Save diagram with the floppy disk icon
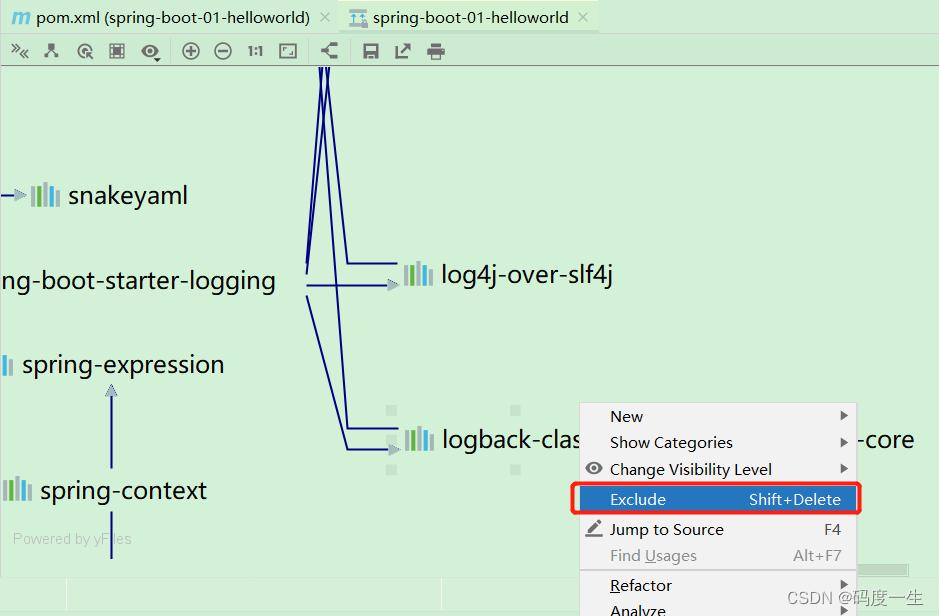This screenshot has width=939, height=616. pos(371,51)
